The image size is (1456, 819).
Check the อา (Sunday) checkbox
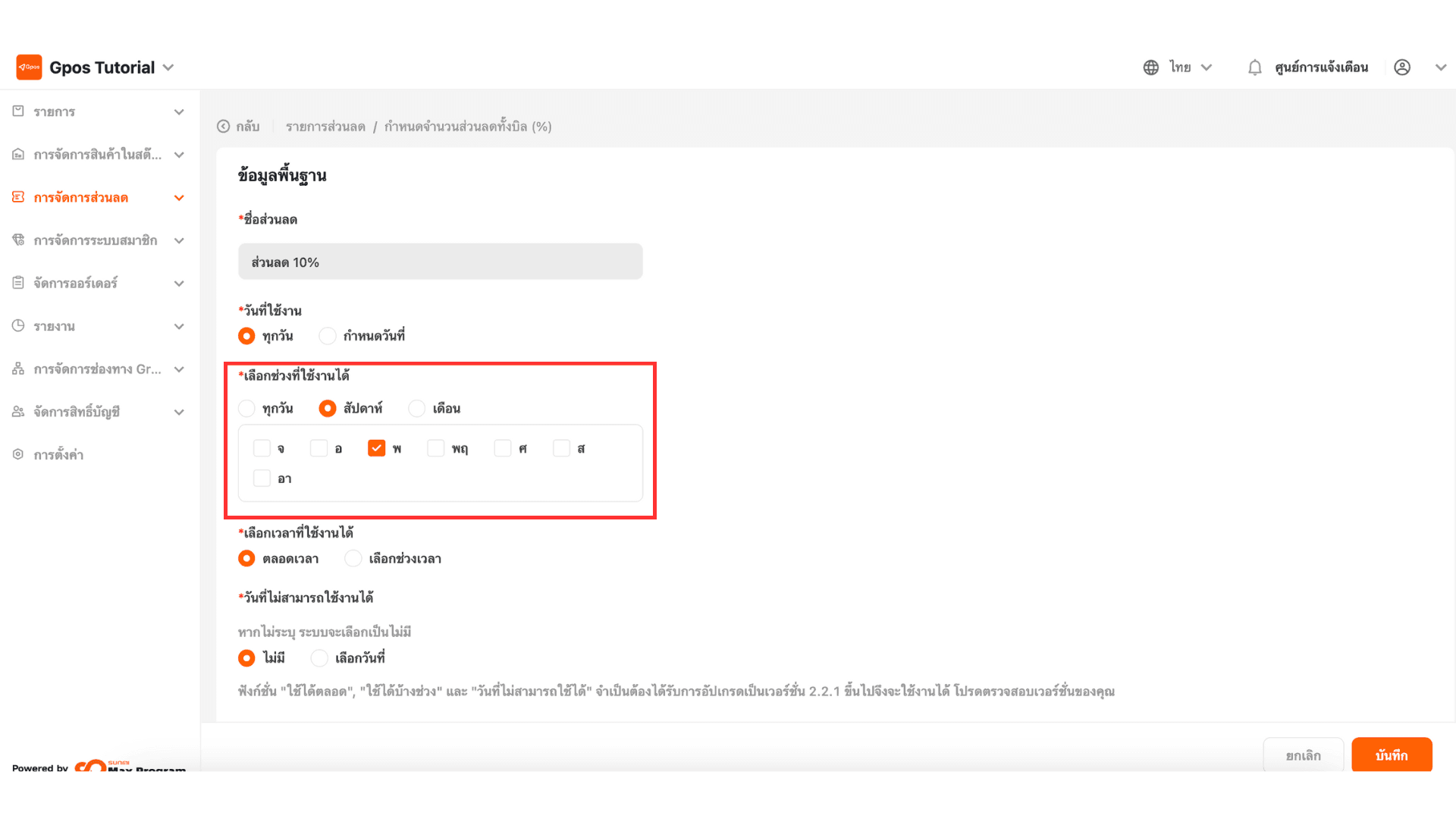pyautogui.click(x=262, y=479)
